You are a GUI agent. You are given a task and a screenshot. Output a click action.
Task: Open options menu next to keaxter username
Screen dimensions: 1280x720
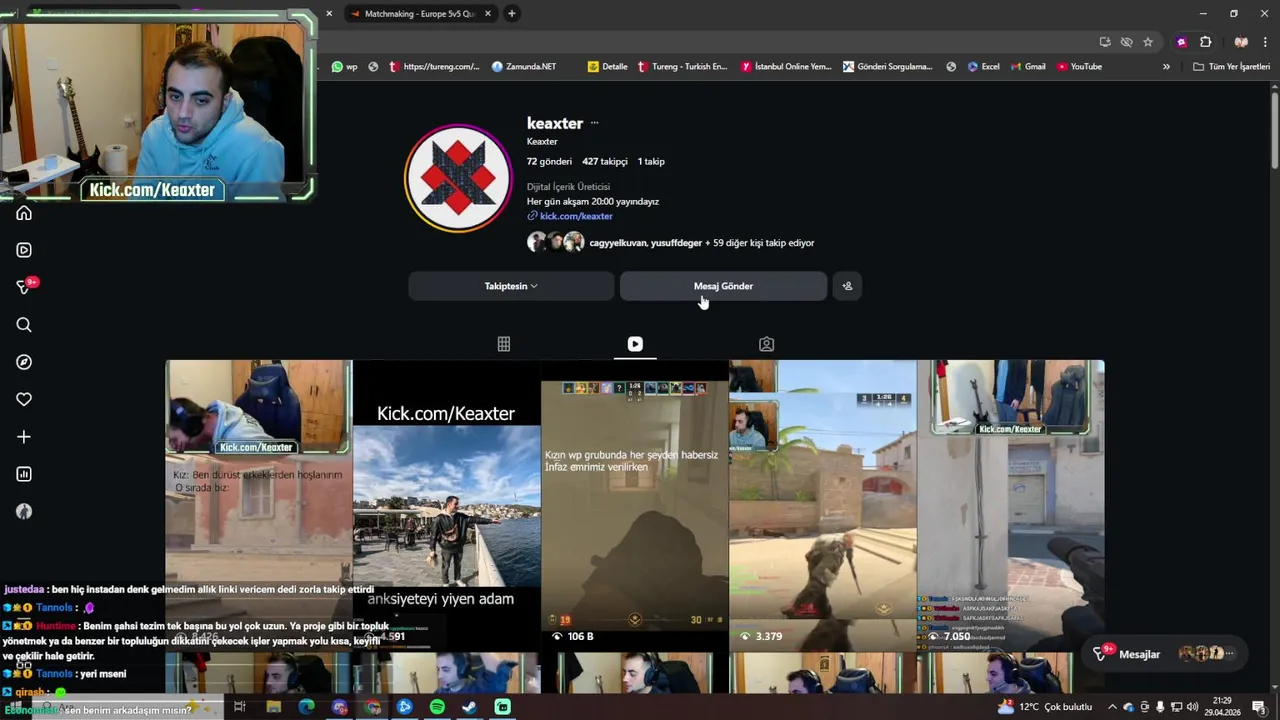pyautogui.click(x=594, y=123)
